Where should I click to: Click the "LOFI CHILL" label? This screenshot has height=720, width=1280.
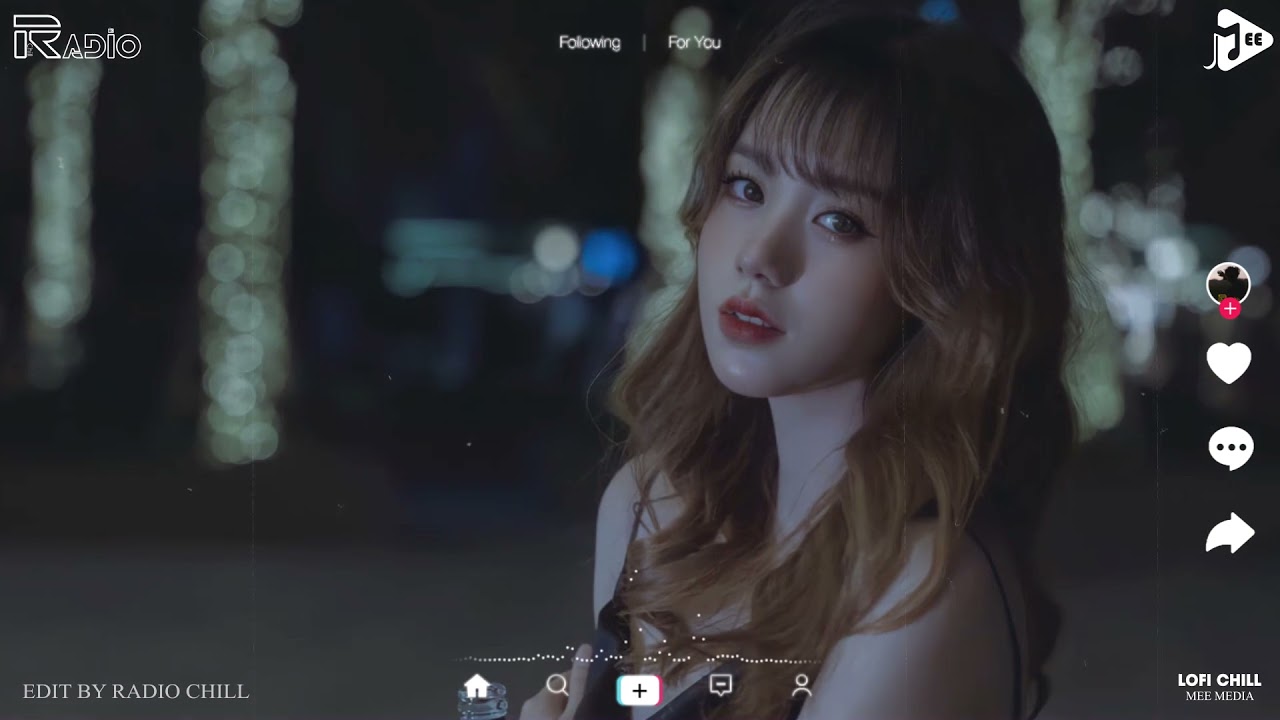(1219, 680)
